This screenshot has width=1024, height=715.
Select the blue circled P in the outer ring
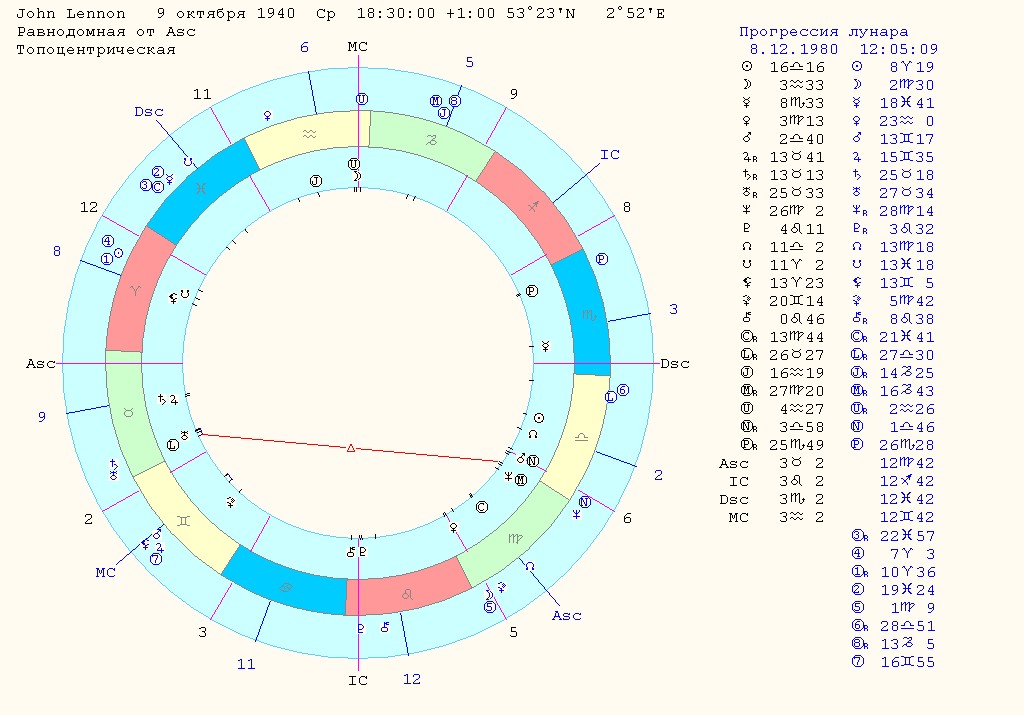pyautogui.click(x=602, y=259)
